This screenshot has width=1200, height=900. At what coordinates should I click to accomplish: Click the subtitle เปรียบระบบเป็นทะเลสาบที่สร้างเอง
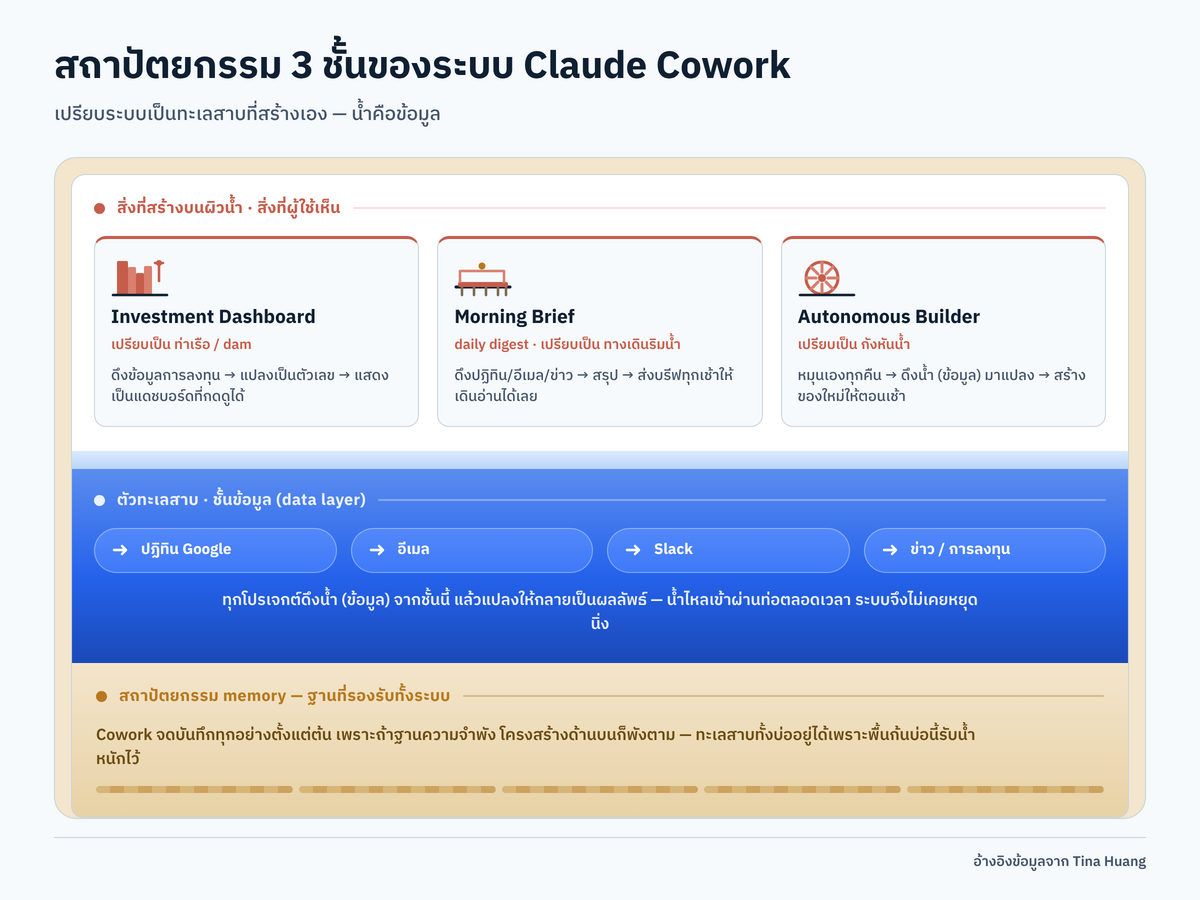pyautogui.click(x=248, y=114)
